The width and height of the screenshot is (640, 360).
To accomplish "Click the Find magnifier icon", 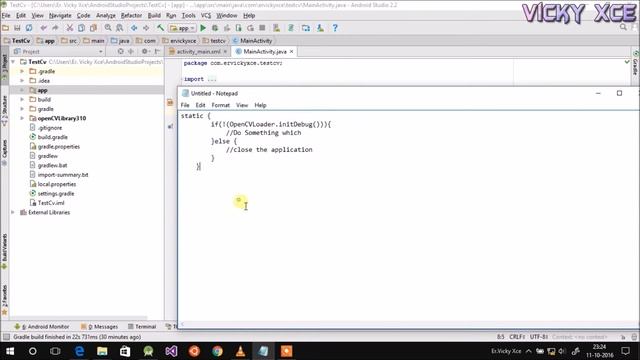I will coord(108,28).
